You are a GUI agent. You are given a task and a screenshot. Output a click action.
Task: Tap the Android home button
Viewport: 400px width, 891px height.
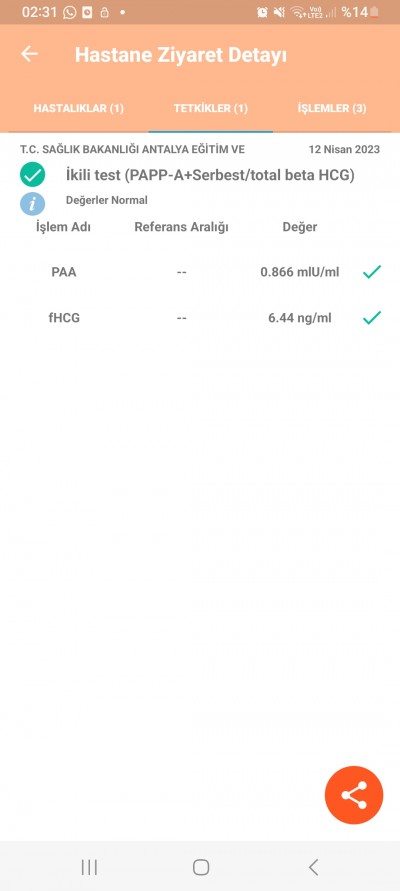point(201,867)
